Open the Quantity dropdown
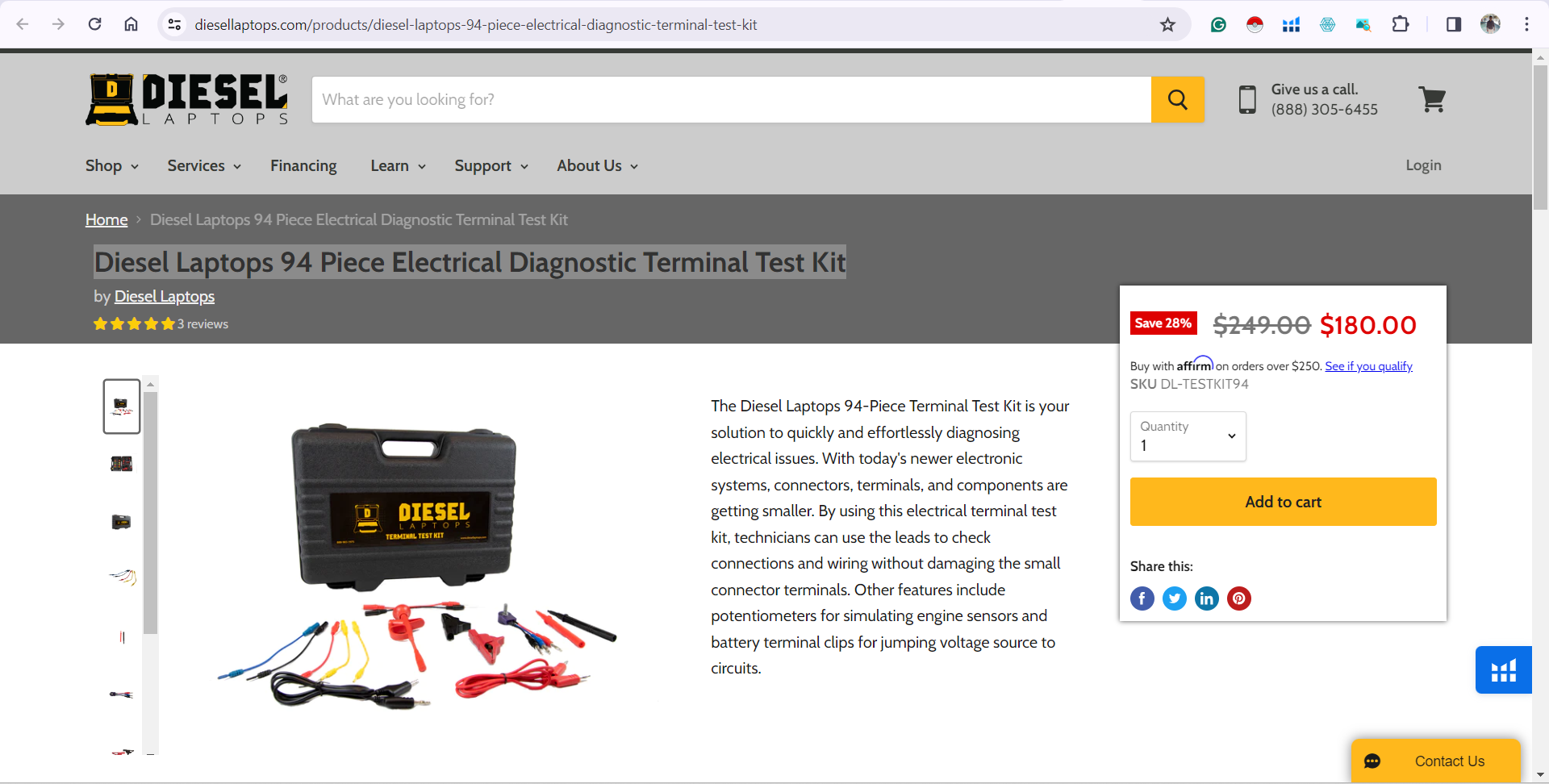The height and width of the screenshot is (784, 1549). 1188,436
